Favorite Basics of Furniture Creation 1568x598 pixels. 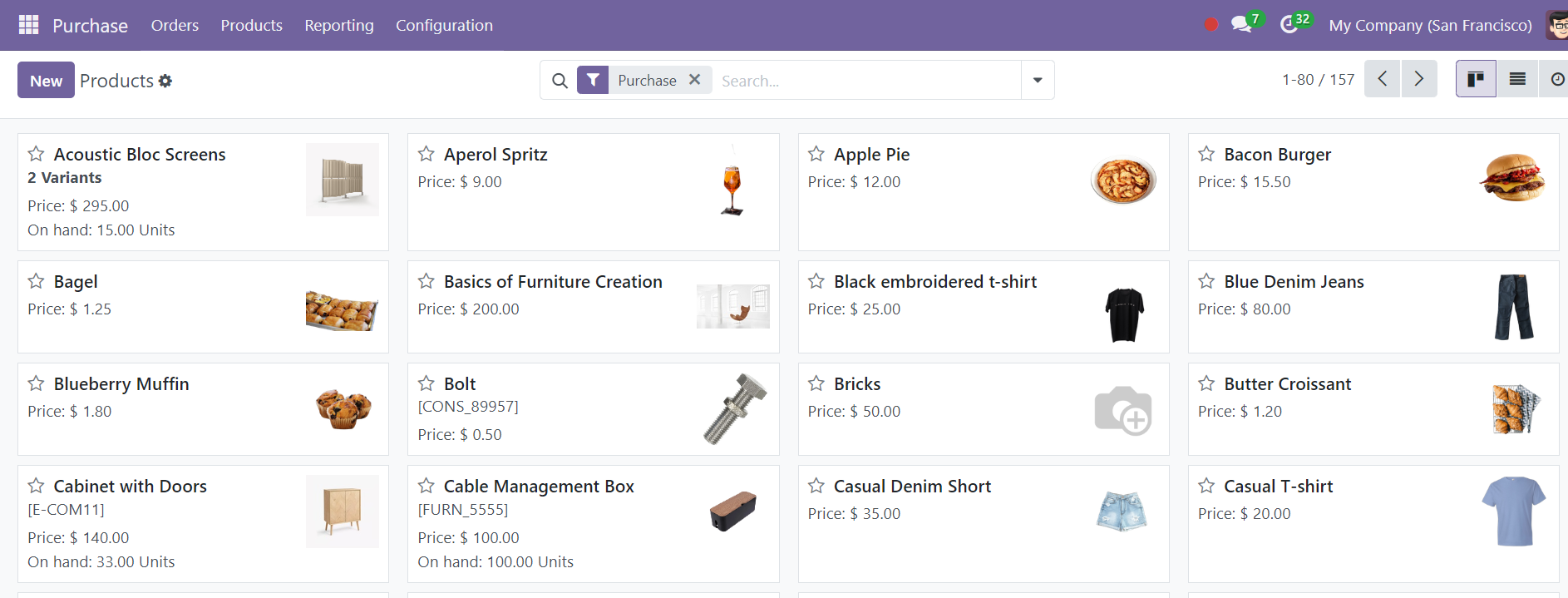pos(427,281)
